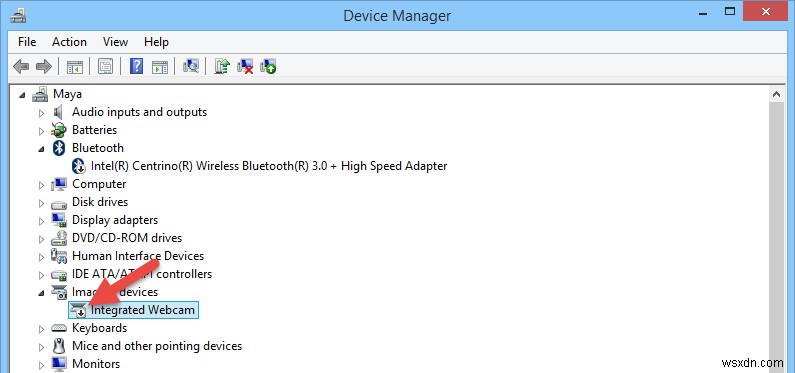The width and height of the screenshot is (795, 373).
Task: Click the Mice and other pointing devices icon
Action: coord(59,346)
